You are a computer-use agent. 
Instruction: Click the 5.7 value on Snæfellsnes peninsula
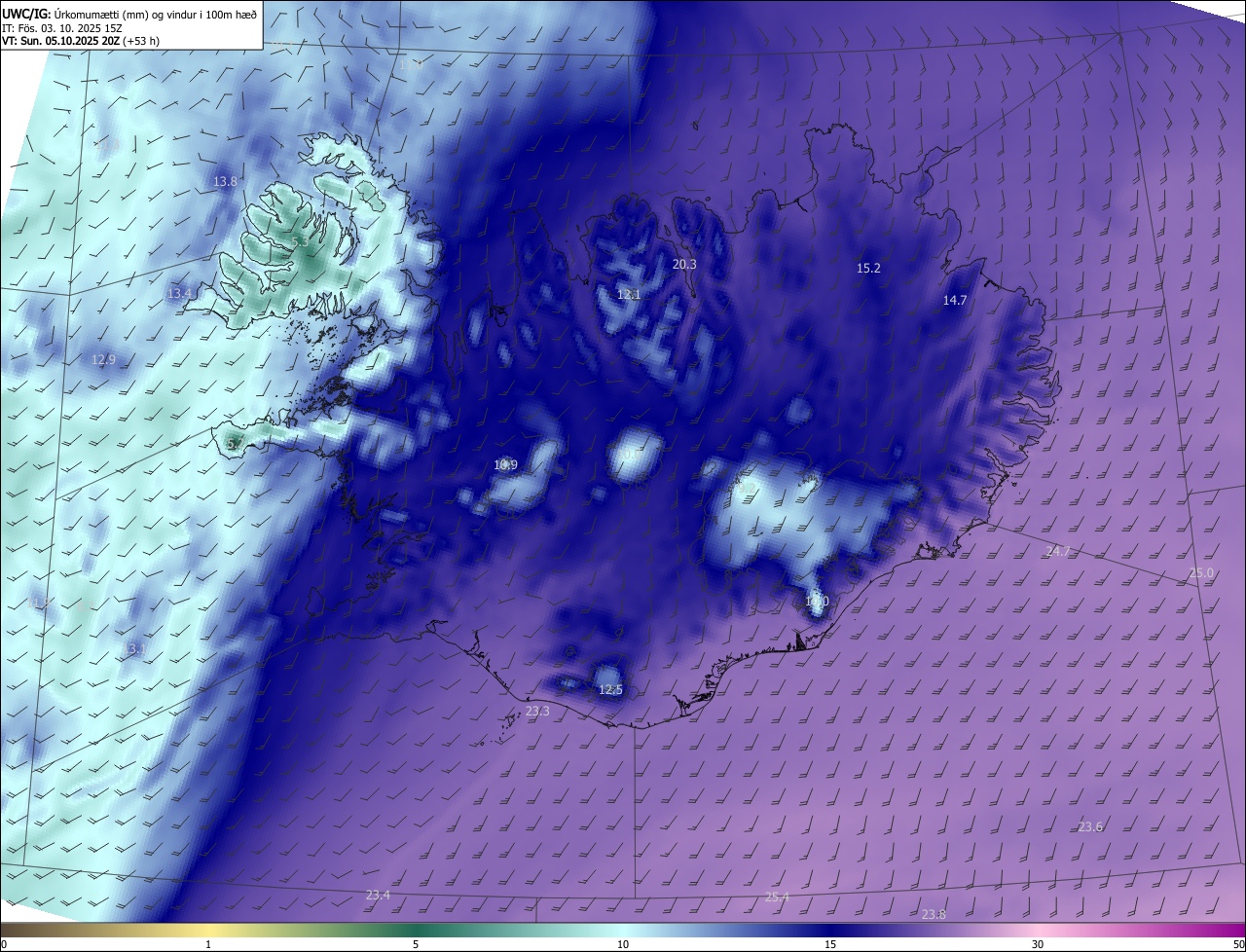pos(235,443)
